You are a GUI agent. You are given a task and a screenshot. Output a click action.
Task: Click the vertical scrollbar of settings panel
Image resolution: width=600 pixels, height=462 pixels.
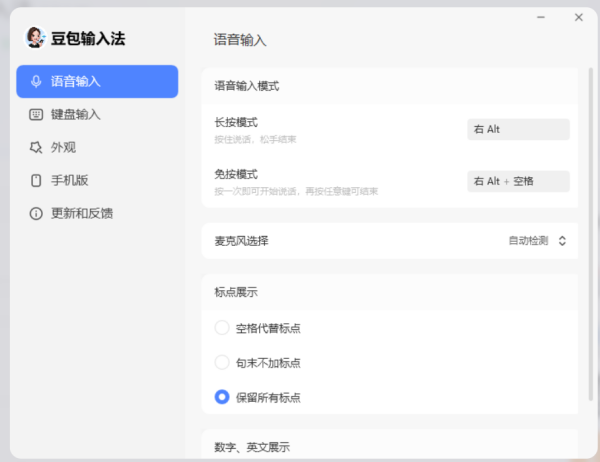[x=591, y=234]
